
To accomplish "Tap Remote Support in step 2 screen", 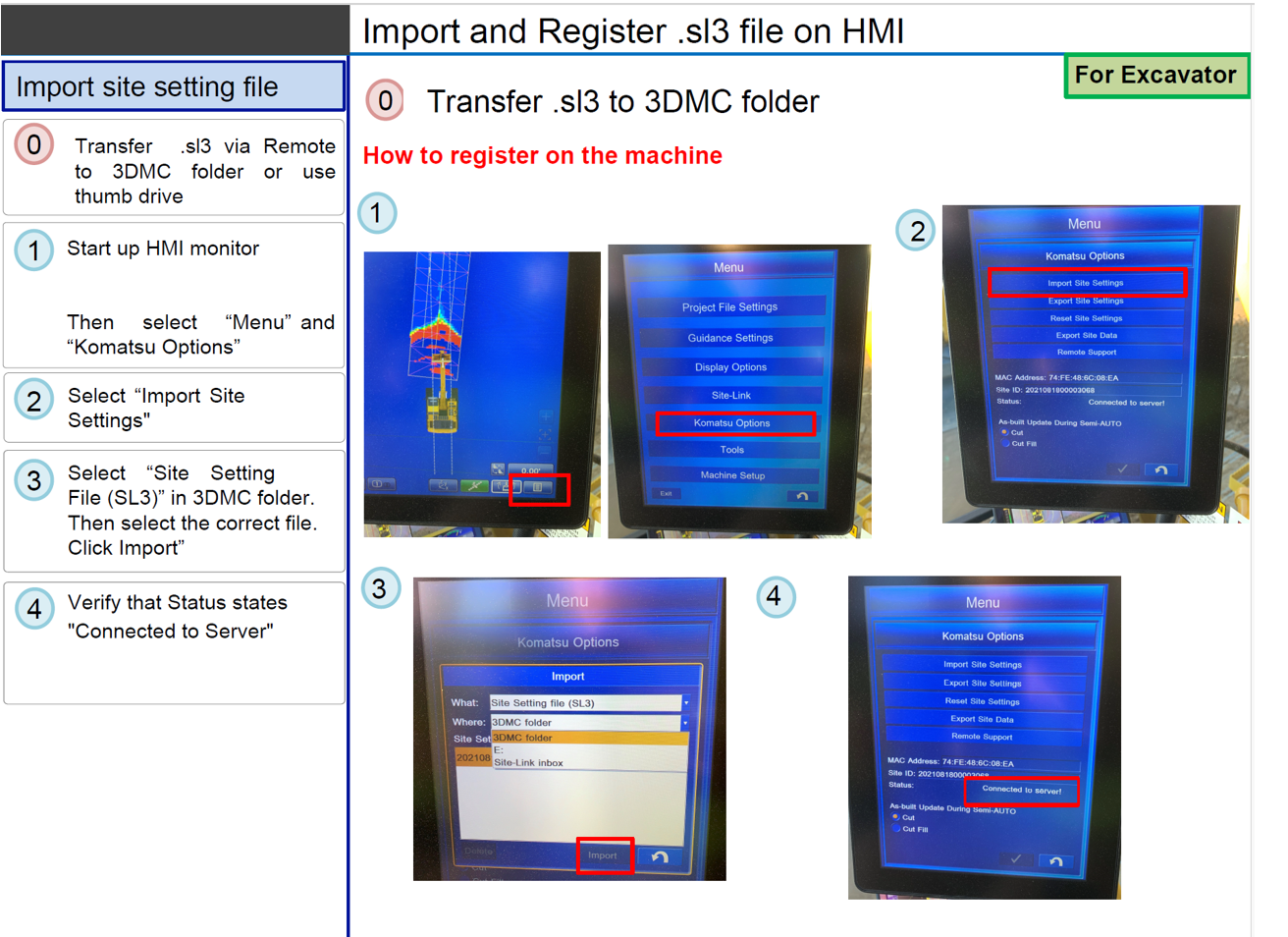I will [x=1086, y=352].
